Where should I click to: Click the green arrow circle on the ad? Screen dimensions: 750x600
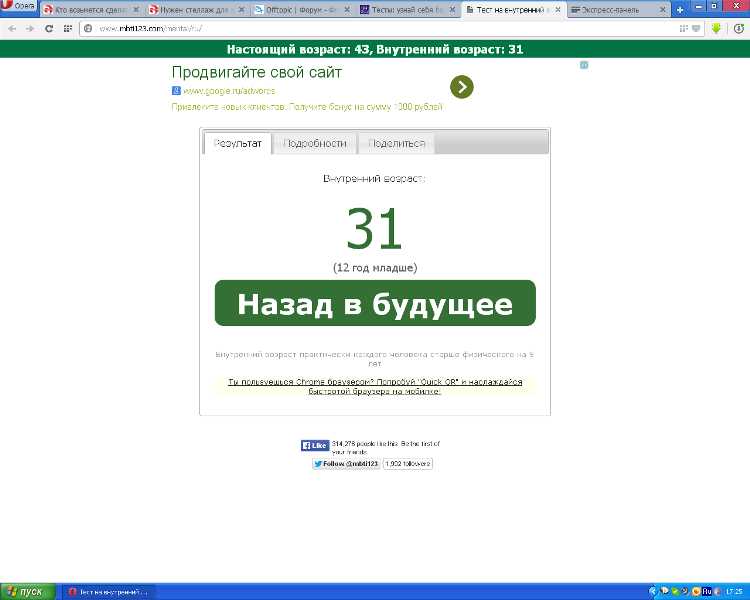[x=461, y=87]
